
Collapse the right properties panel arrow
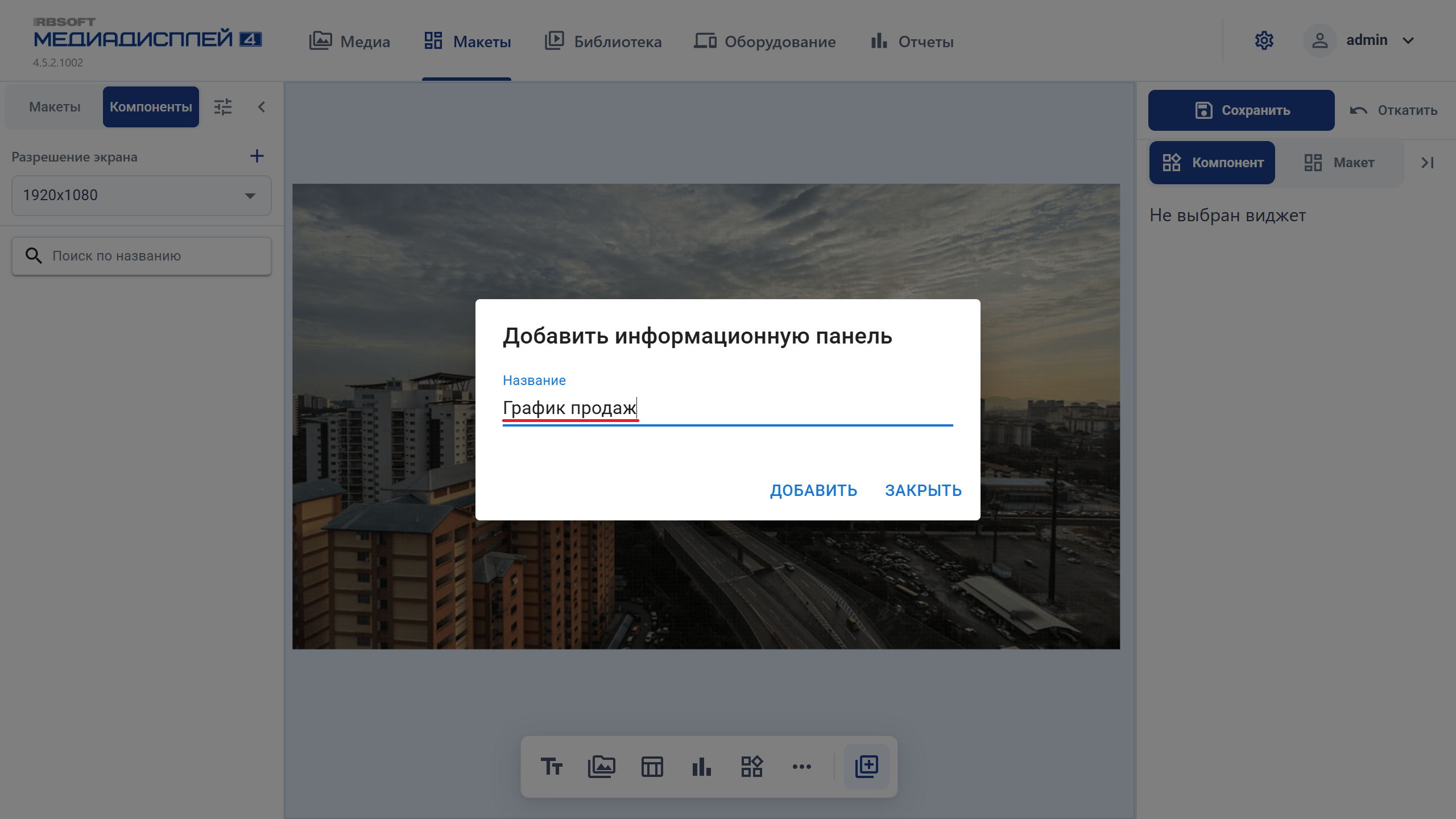pos(1427,163)
